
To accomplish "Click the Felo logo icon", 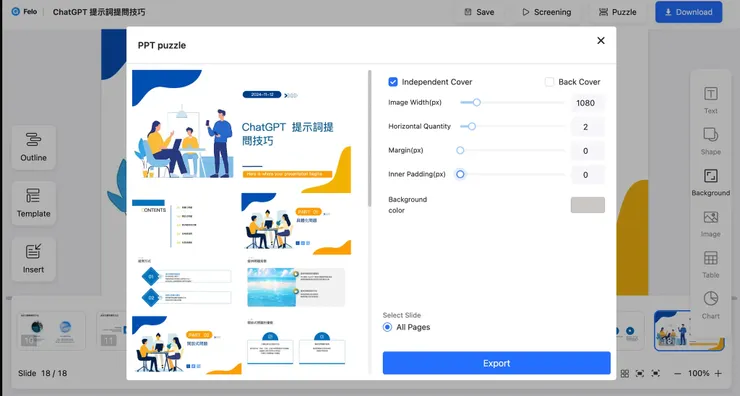I will point(16,11).
